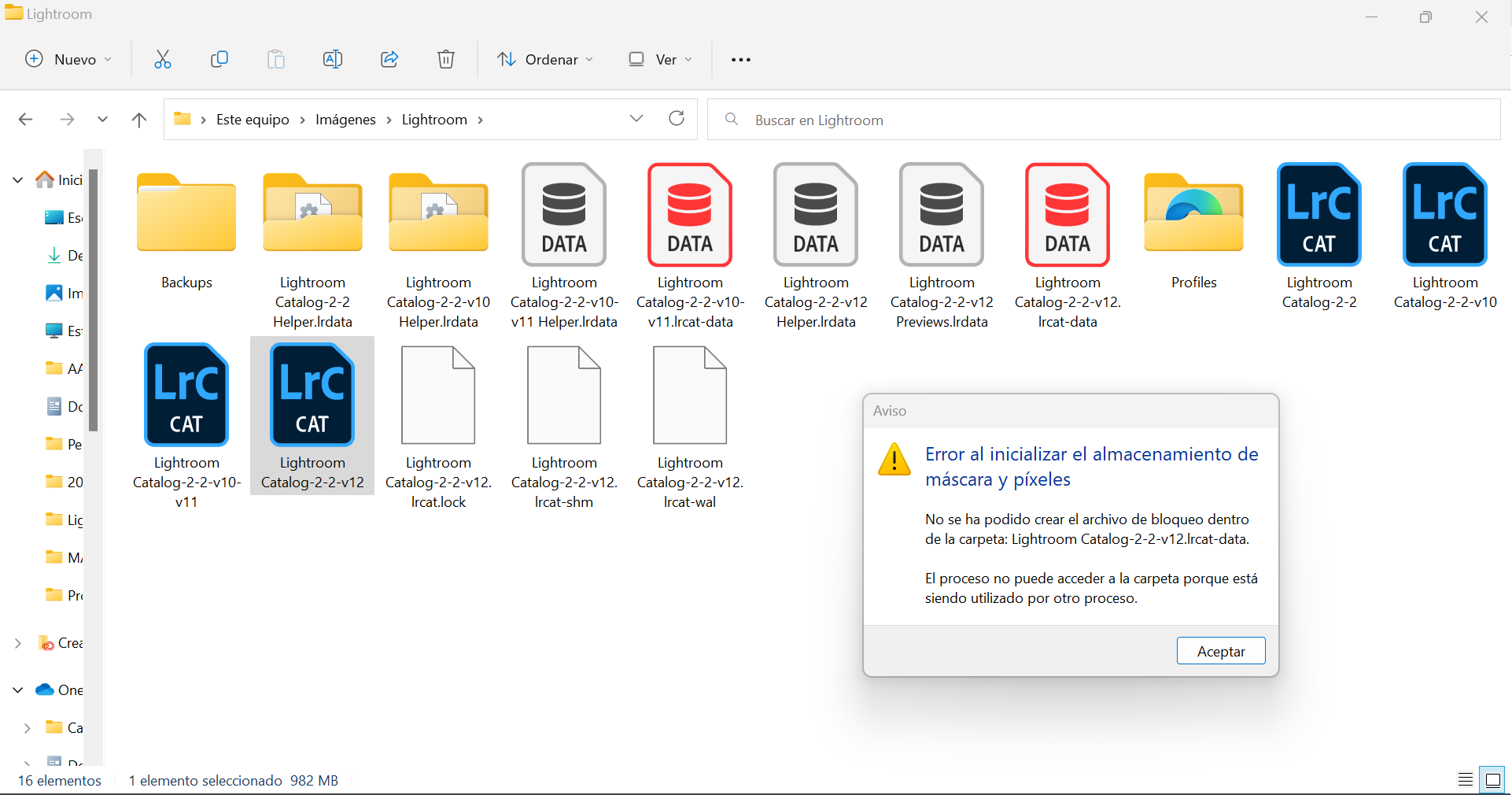Open the 20 folder in the sidebar

[x=64, y=483]
